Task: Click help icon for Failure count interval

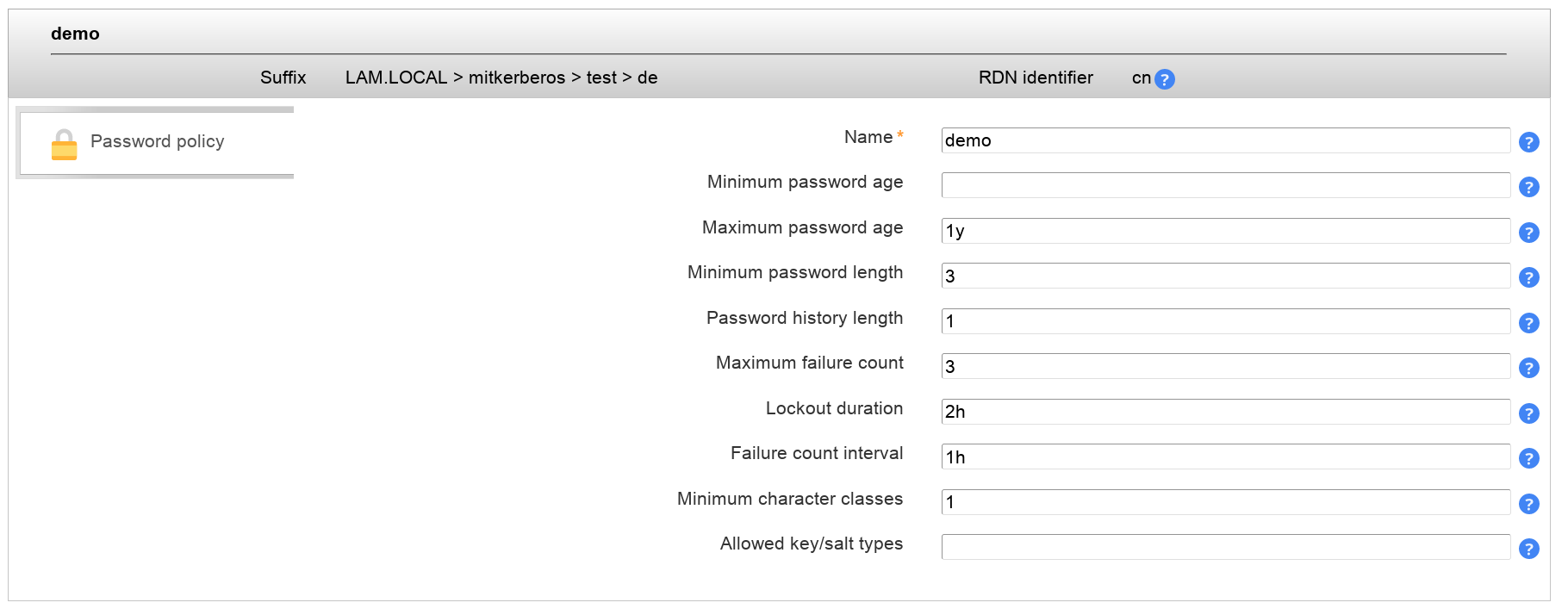Action: click(1528, 458)
